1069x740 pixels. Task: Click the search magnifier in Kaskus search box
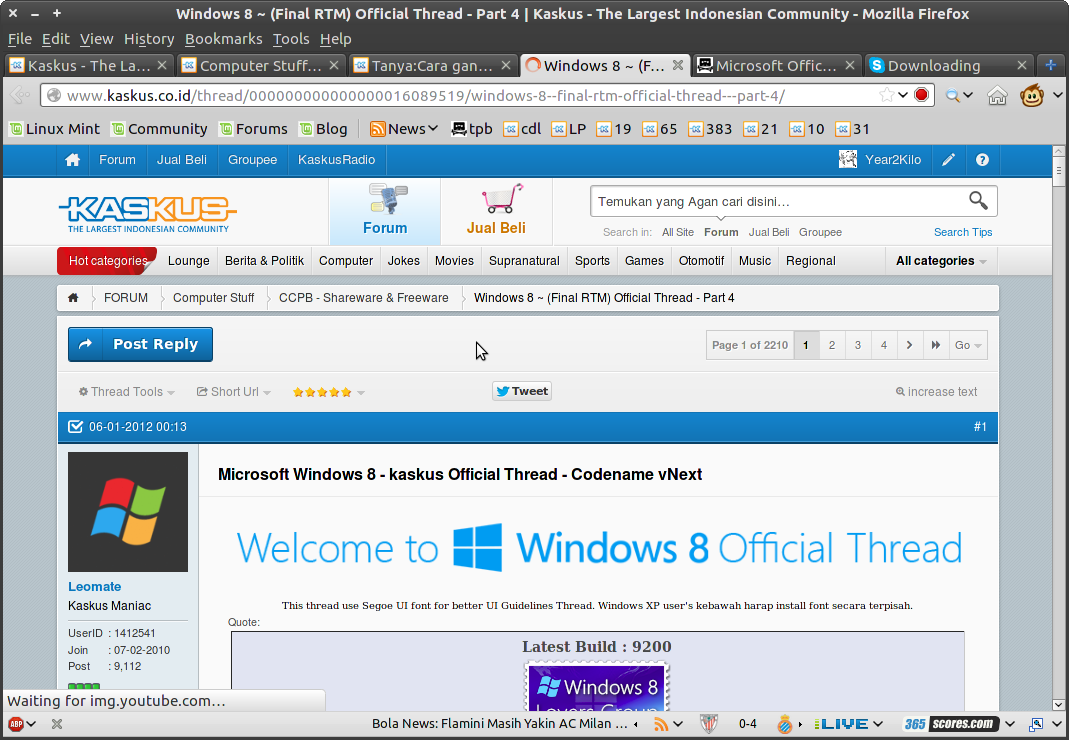coord(978,200)
